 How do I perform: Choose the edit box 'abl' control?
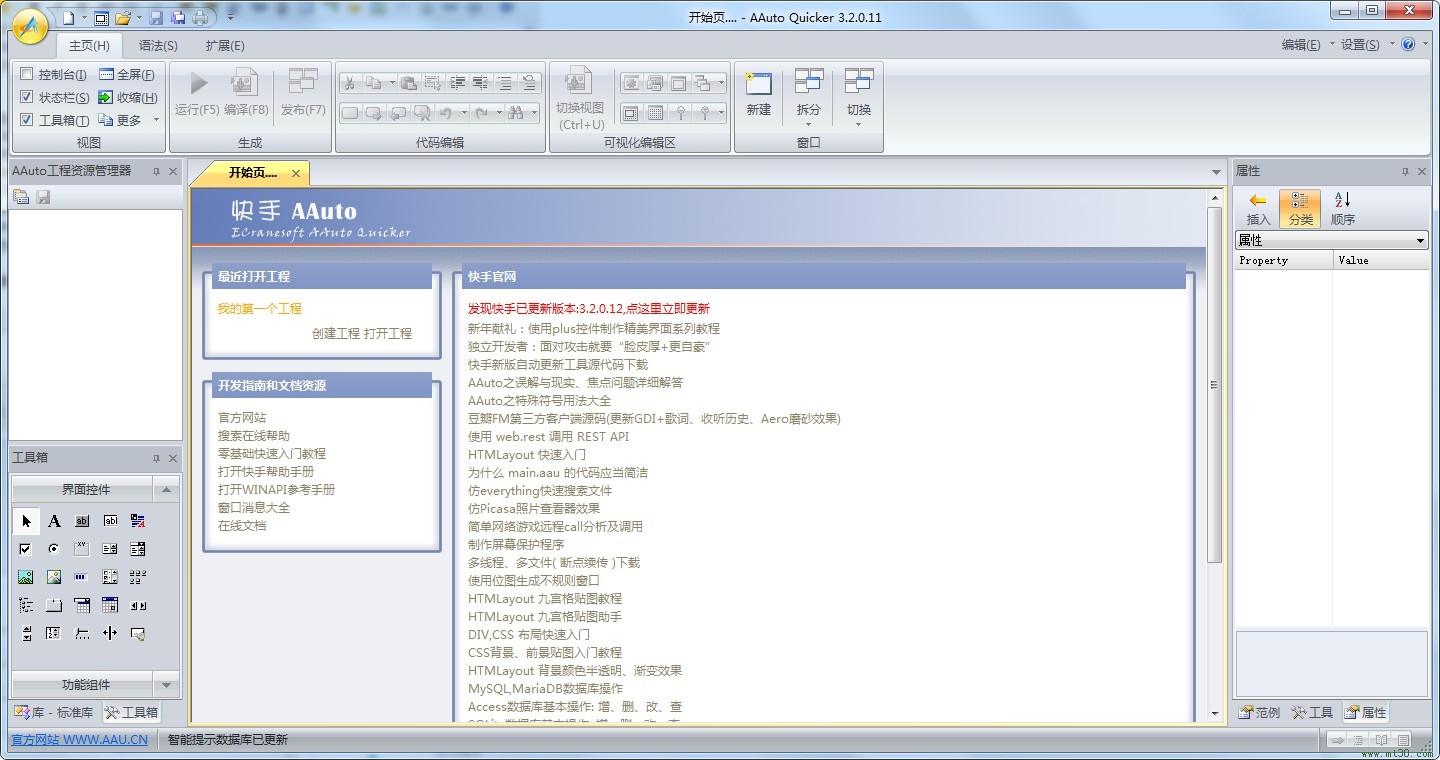click(x=110, y=521)
